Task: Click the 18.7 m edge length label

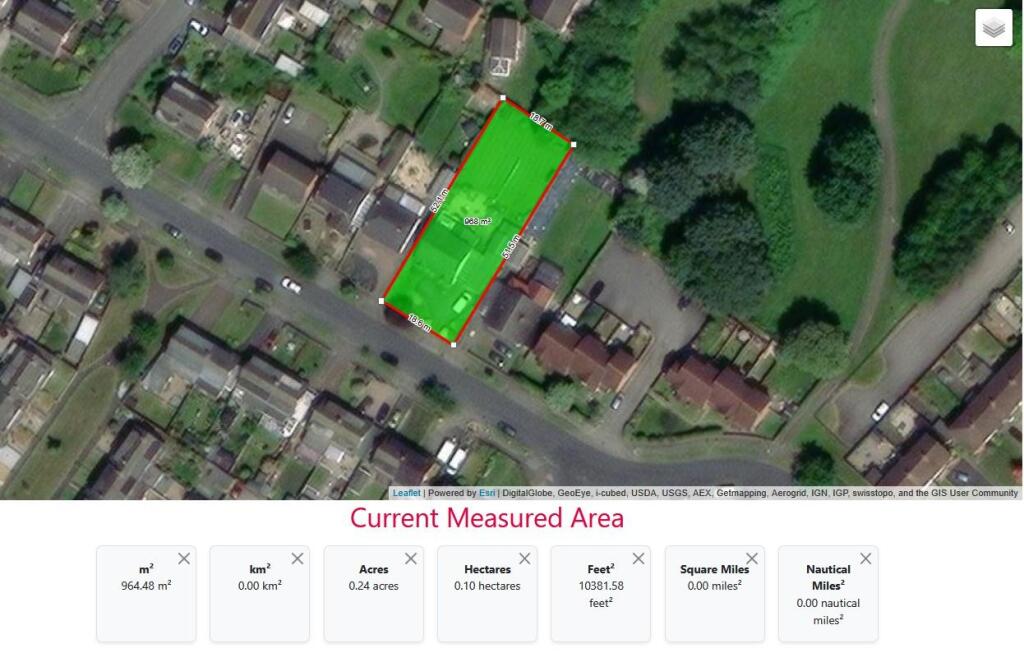Action: pos(541,121)
